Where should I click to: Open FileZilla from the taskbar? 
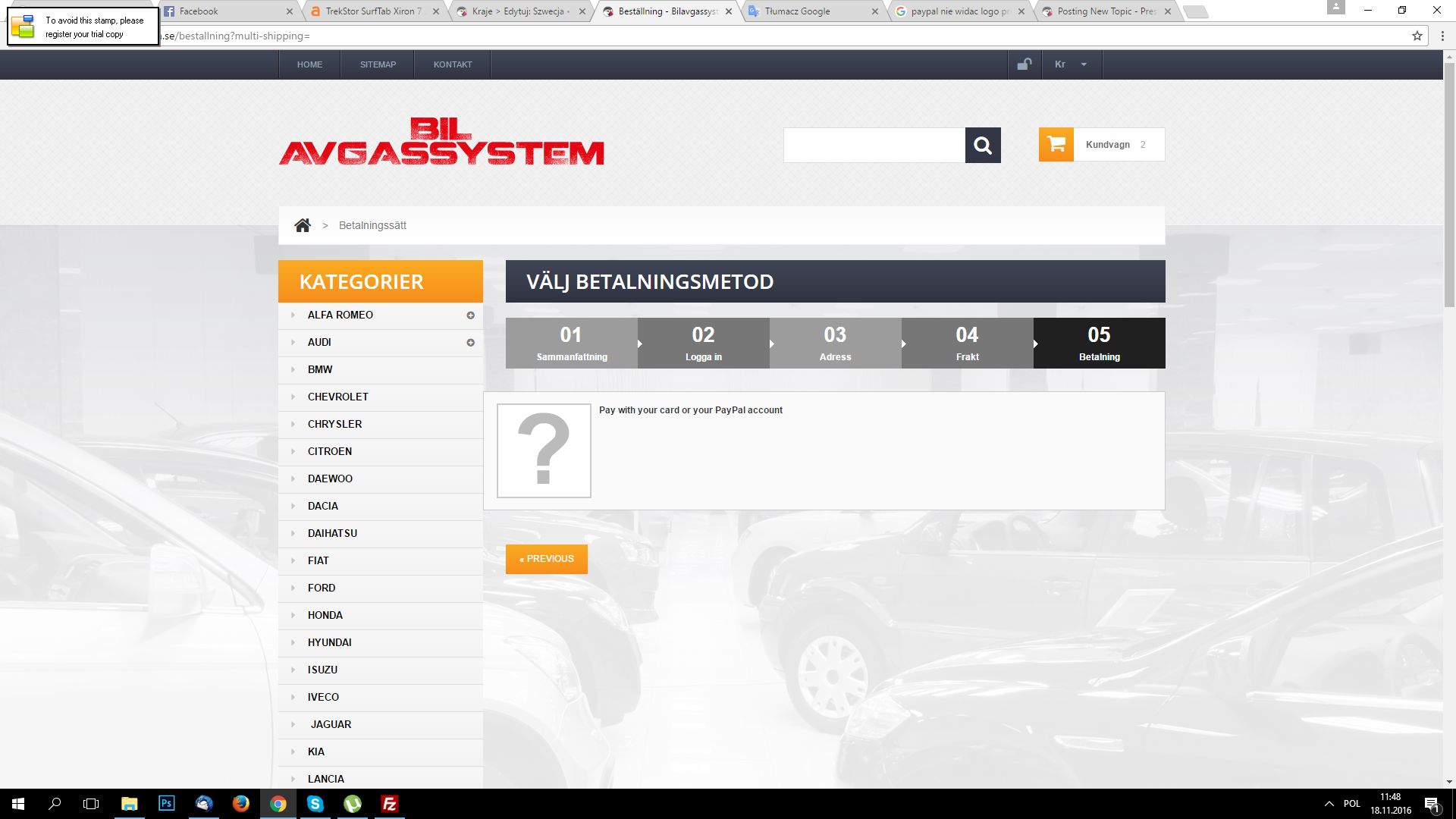[389, 804]
